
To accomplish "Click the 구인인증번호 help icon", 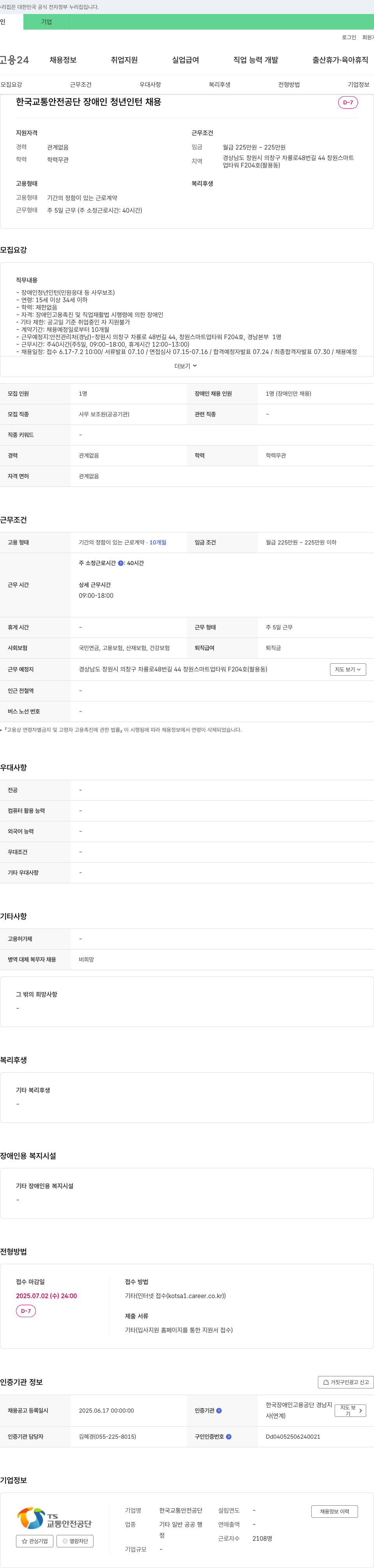I will 228,1436.
